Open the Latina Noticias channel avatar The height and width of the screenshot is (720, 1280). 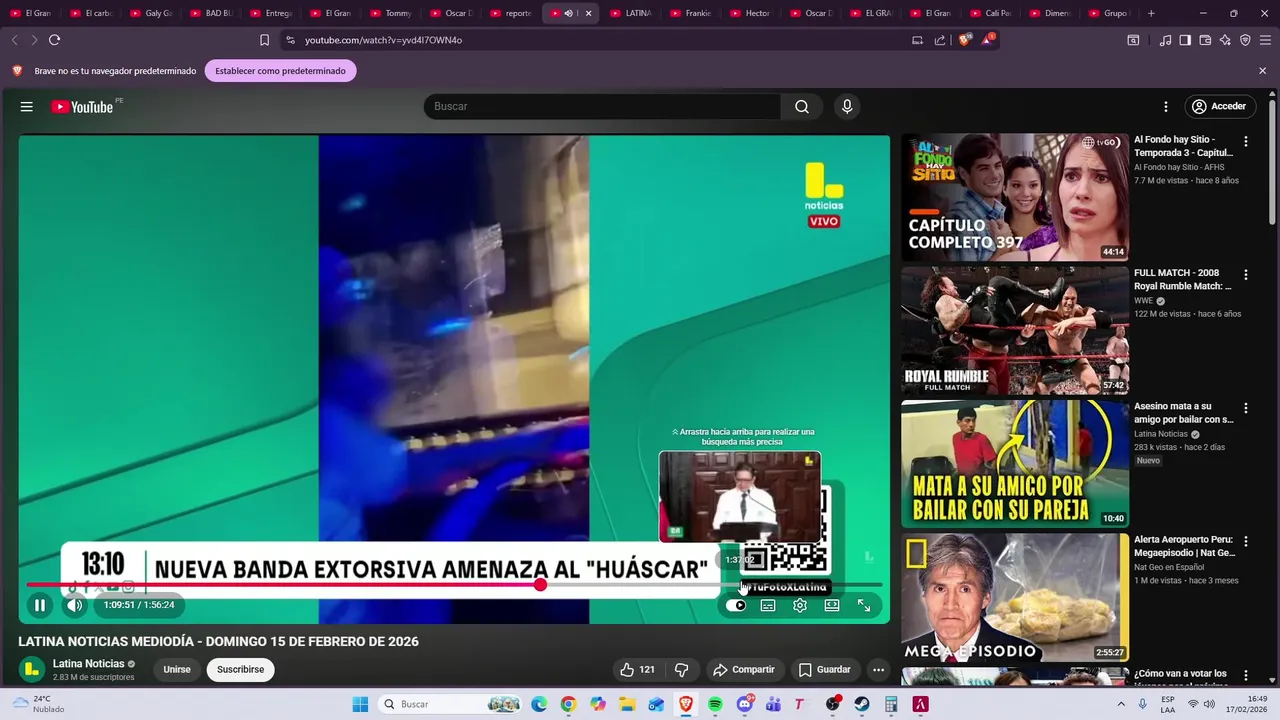(32, 669)
